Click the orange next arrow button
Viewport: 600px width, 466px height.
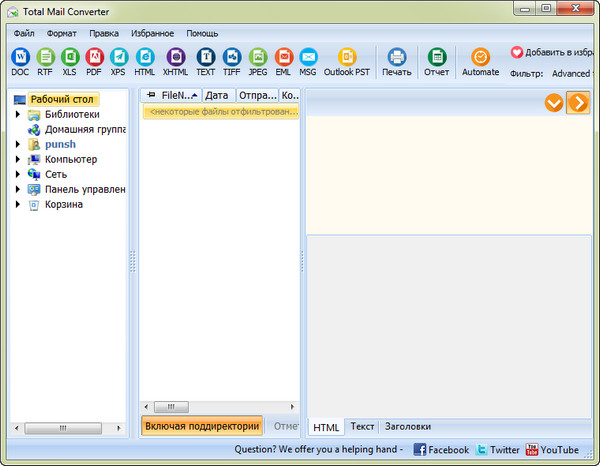tap(578, 102)
